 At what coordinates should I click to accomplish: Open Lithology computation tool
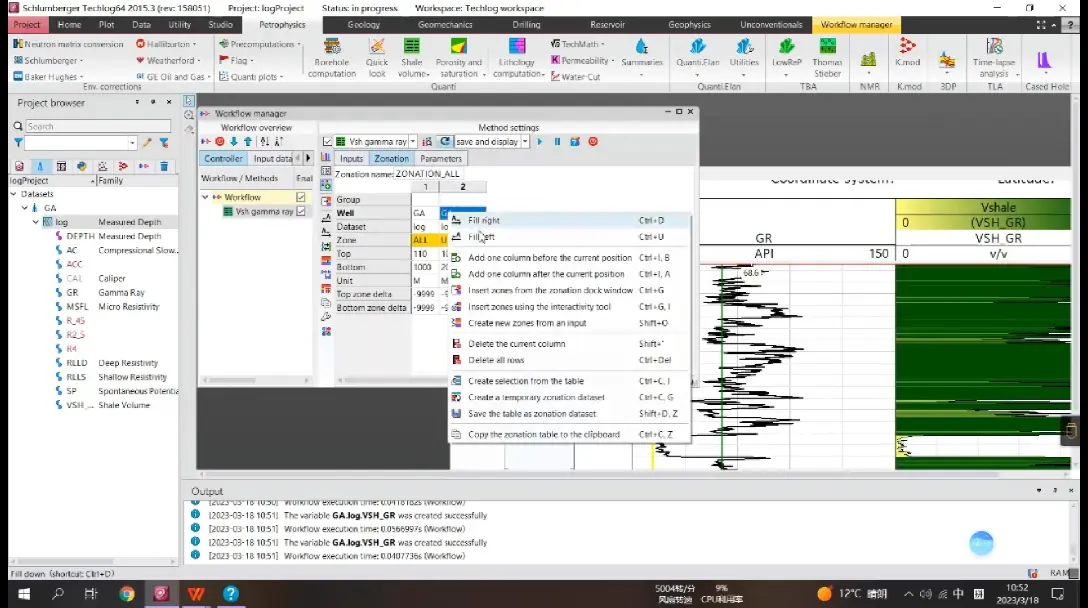coord(517,58)
